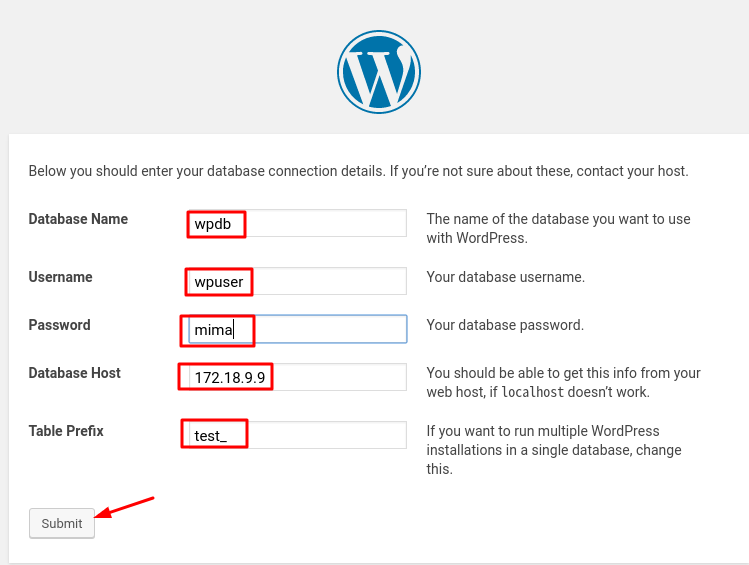Focus the Database Host field 172.18.9.9

(297, 377)
